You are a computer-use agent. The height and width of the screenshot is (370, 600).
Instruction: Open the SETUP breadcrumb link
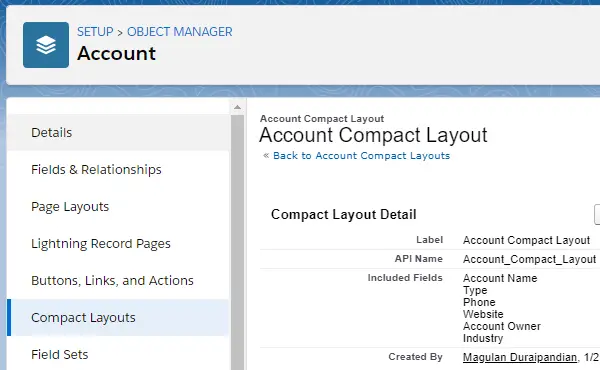[x=95, y=32]
